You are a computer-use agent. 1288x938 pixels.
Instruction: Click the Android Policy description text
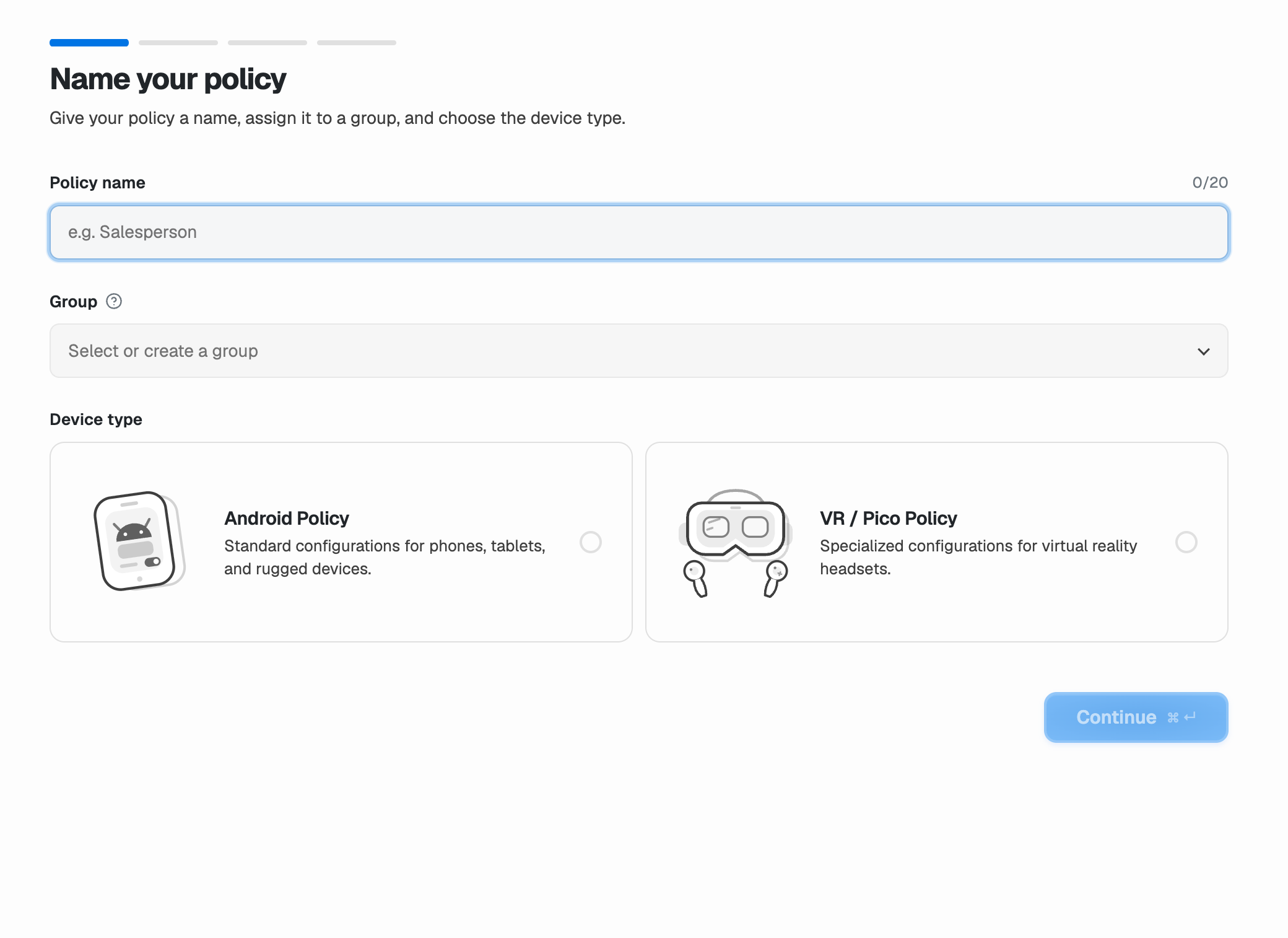click(385, 558)
